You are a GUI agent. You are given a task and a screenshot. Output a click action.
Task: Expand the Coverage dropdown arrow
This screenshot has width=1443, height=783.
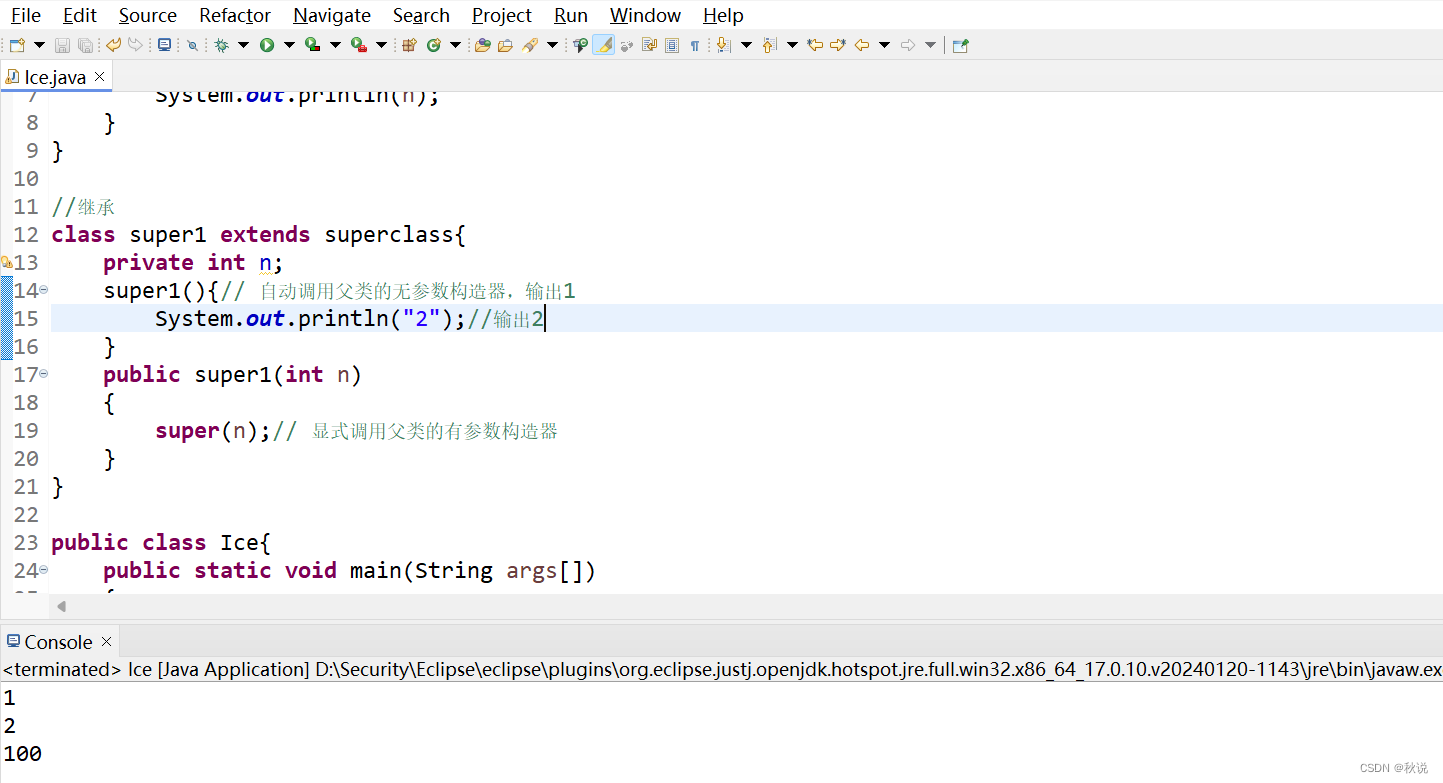[335, 45]
